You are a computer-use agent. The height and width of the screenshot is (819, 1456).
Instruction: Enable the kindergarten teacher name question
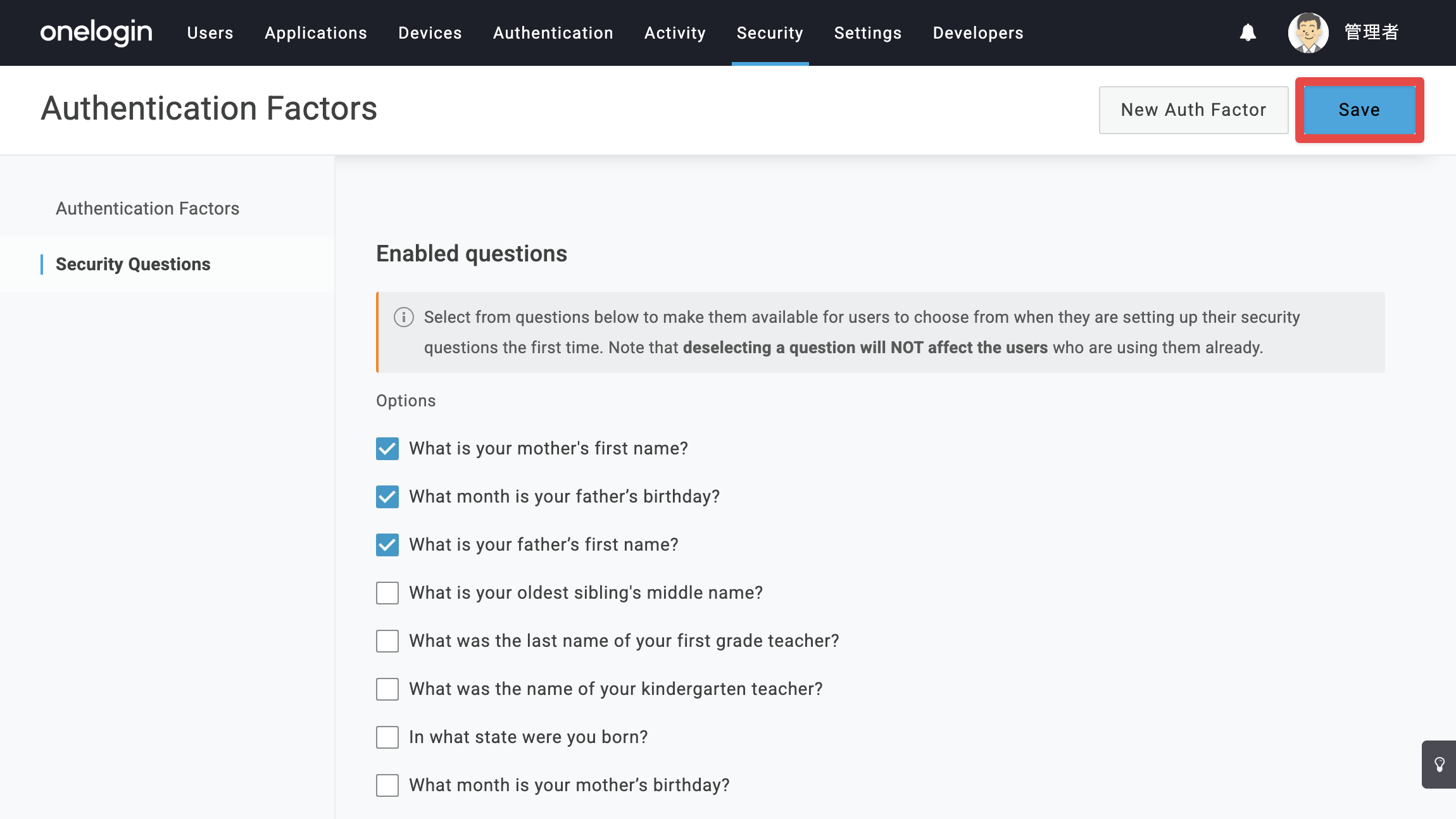point(387,689)
